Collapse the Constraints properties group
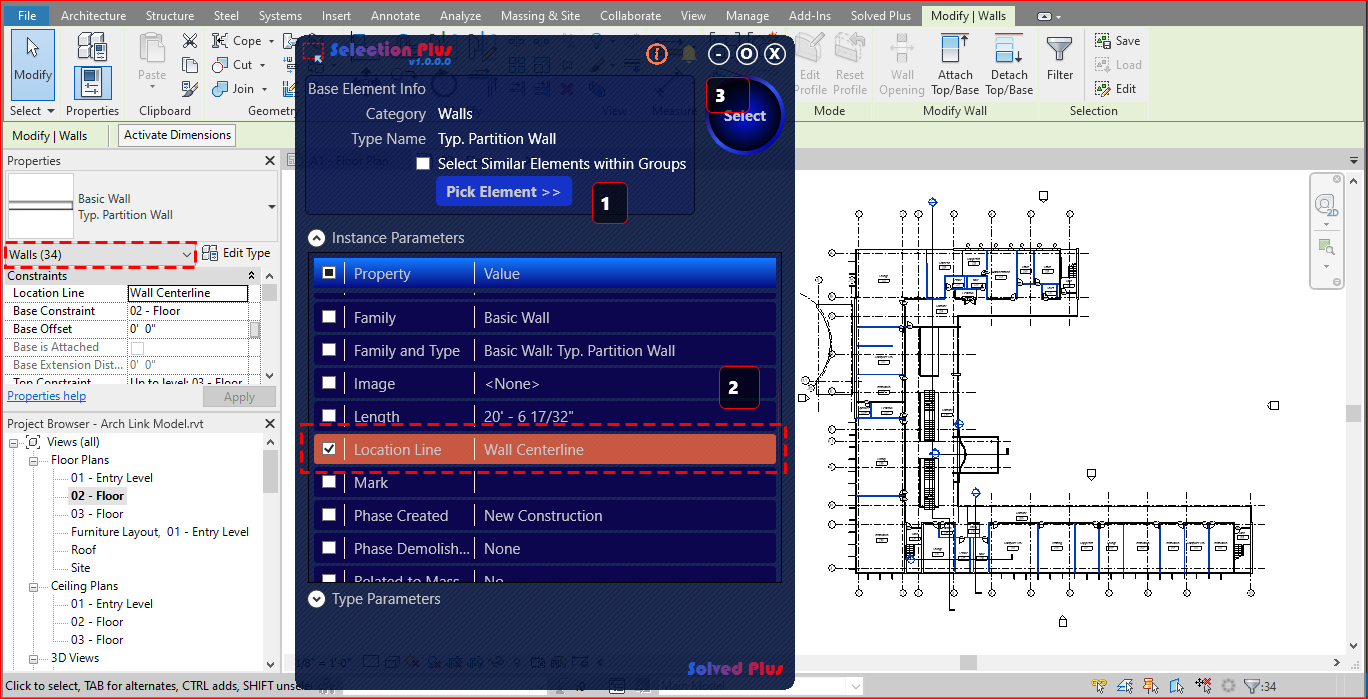 [253, 276]
